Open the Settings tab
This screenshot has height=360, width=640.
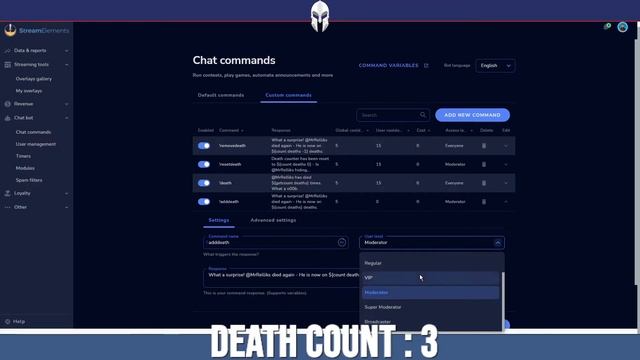tap(219, 220)
